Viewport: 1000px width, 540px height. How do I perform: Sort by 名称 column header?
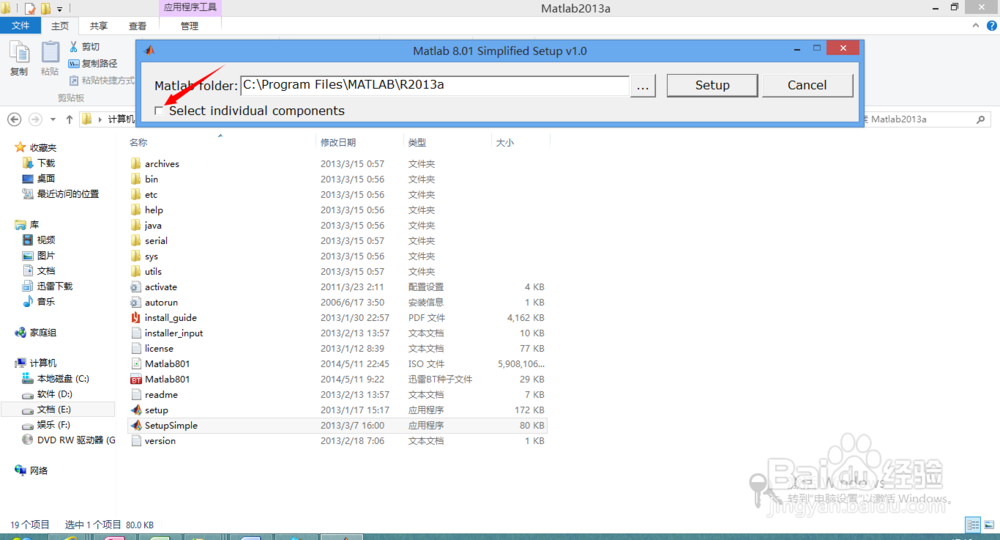click(x=138, y=143)
